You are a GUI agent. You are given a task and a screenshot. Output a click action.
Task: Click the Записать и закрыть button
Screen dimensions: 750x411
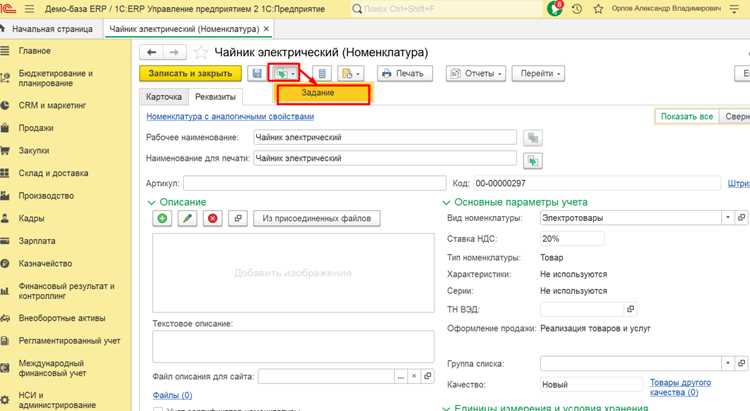point(190,74)
